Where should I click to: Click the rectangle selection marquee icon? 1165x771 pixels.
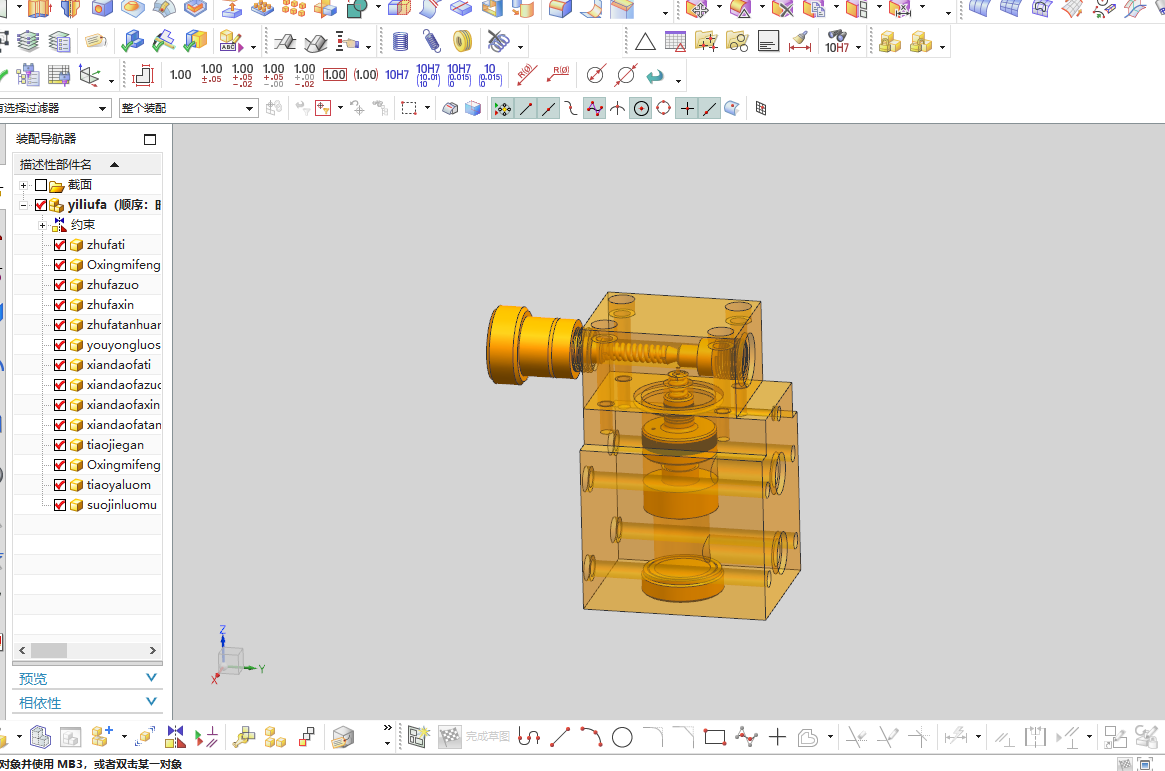(409, 108)
